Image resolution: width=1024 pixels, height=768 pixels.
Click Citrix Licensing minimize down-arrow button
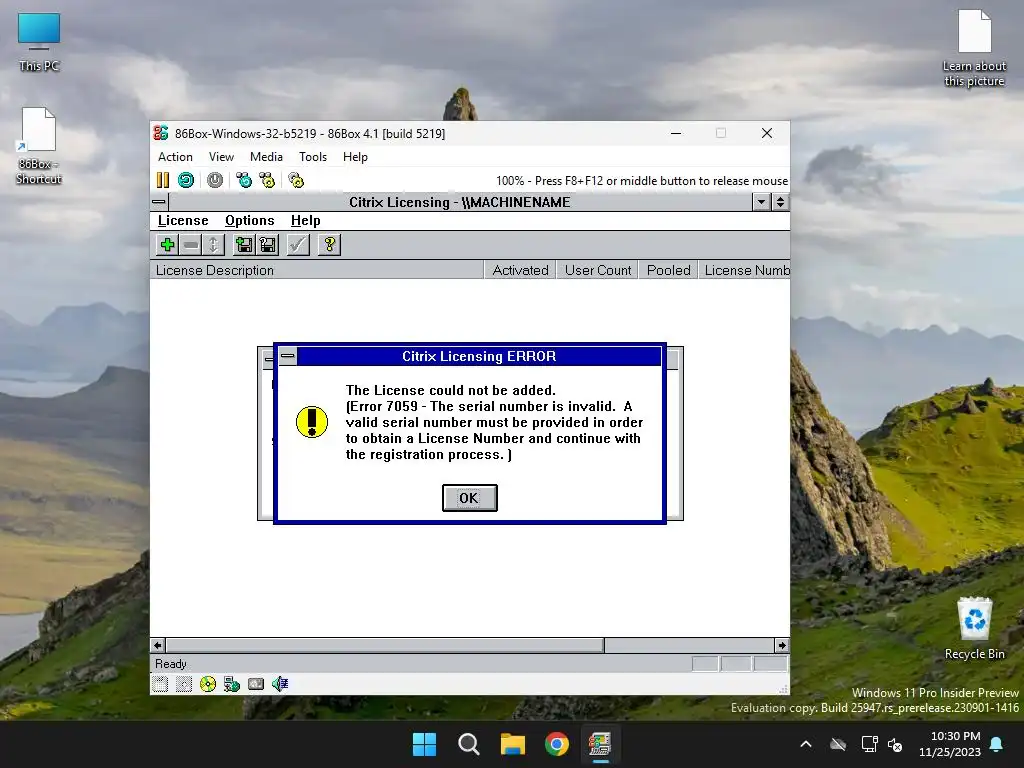[x=761, y=202]
